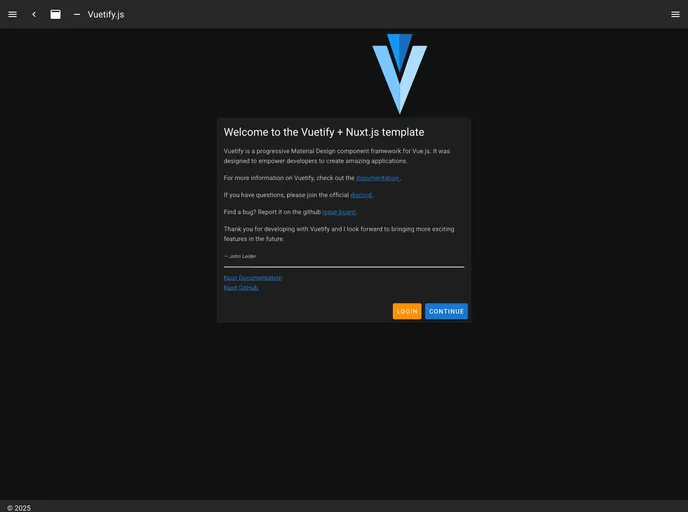The height and width of the screenshot is (512, 688).
Task: Click the © 2025 footer text
Action: [19, 508]
